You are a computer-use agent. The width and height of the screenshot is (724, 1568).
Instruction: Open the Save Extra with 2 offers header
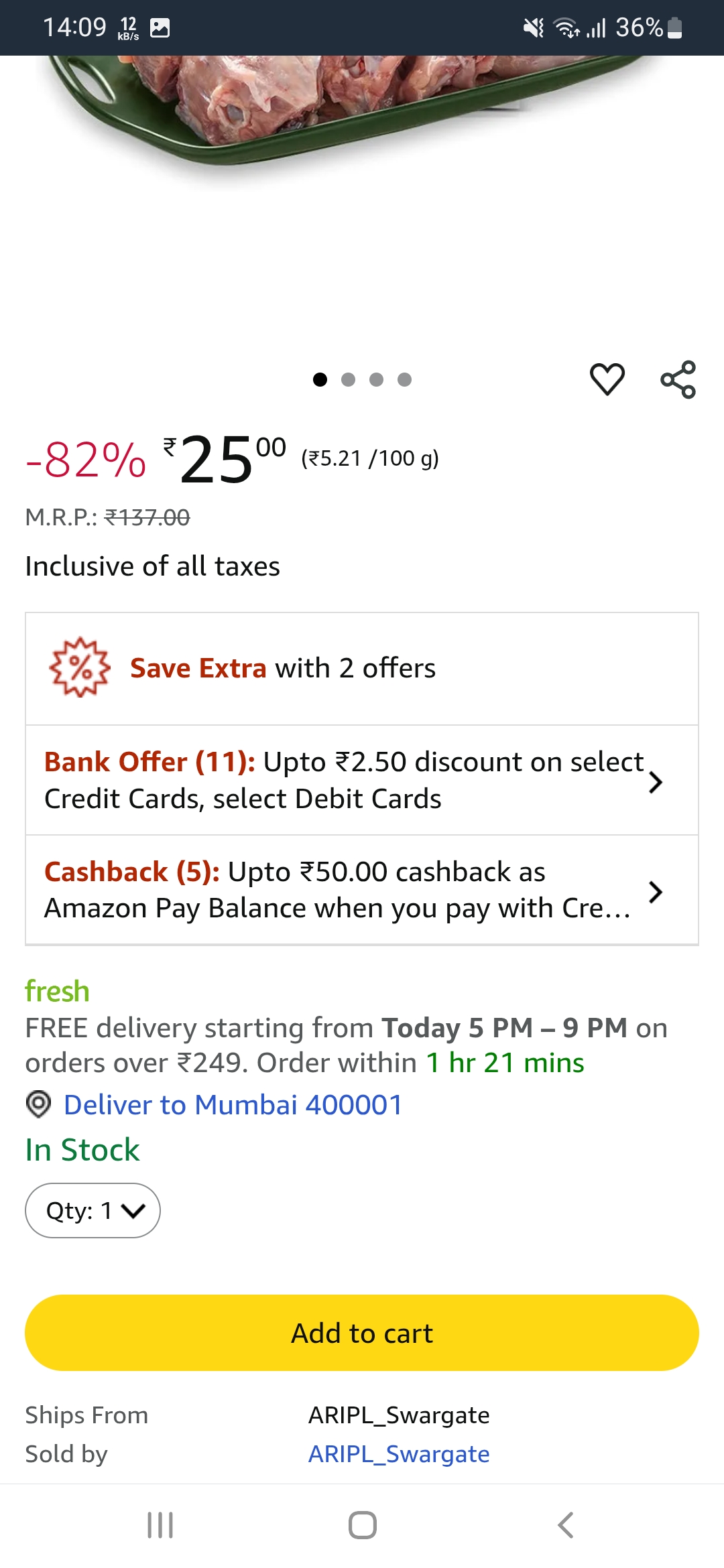pyautogui.click(x=283, y=669)
